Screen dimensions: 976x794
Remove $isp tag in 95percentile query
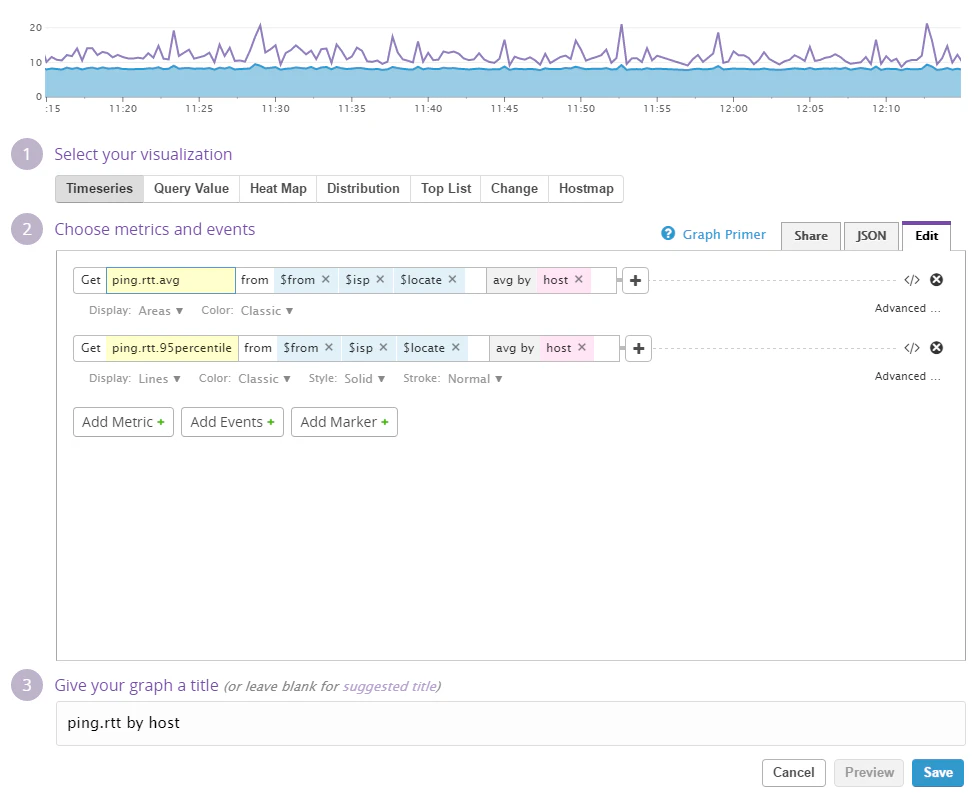(383, 347)
